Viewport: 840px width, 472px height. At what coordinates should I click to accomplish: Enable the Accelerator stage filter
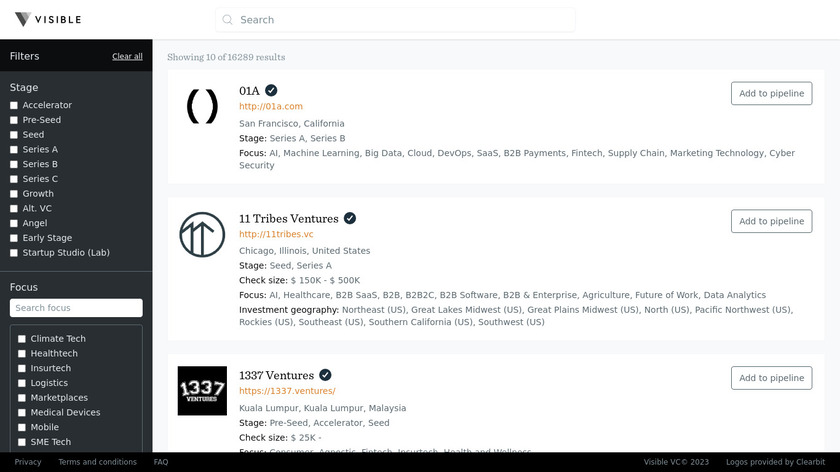pos(14,106)
